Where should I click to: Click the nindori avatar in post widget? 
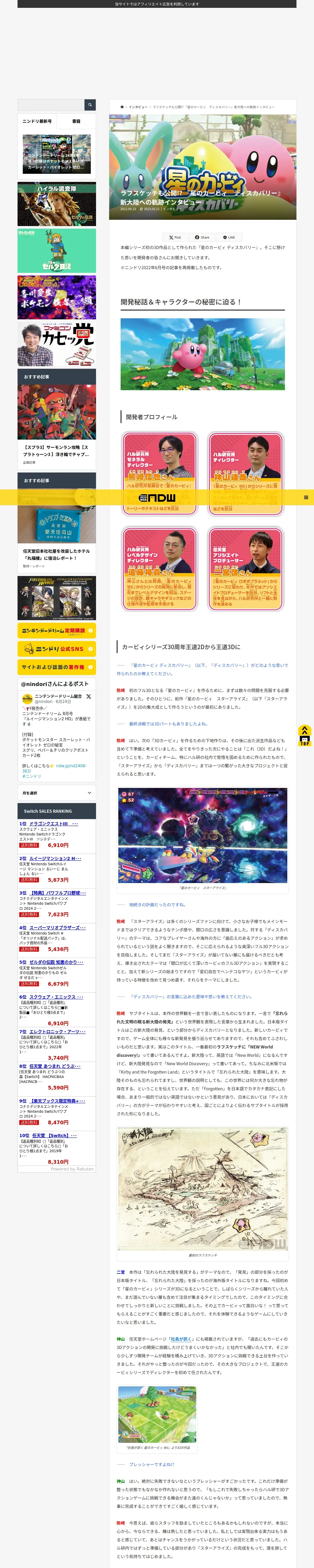(x=27, y=698)
